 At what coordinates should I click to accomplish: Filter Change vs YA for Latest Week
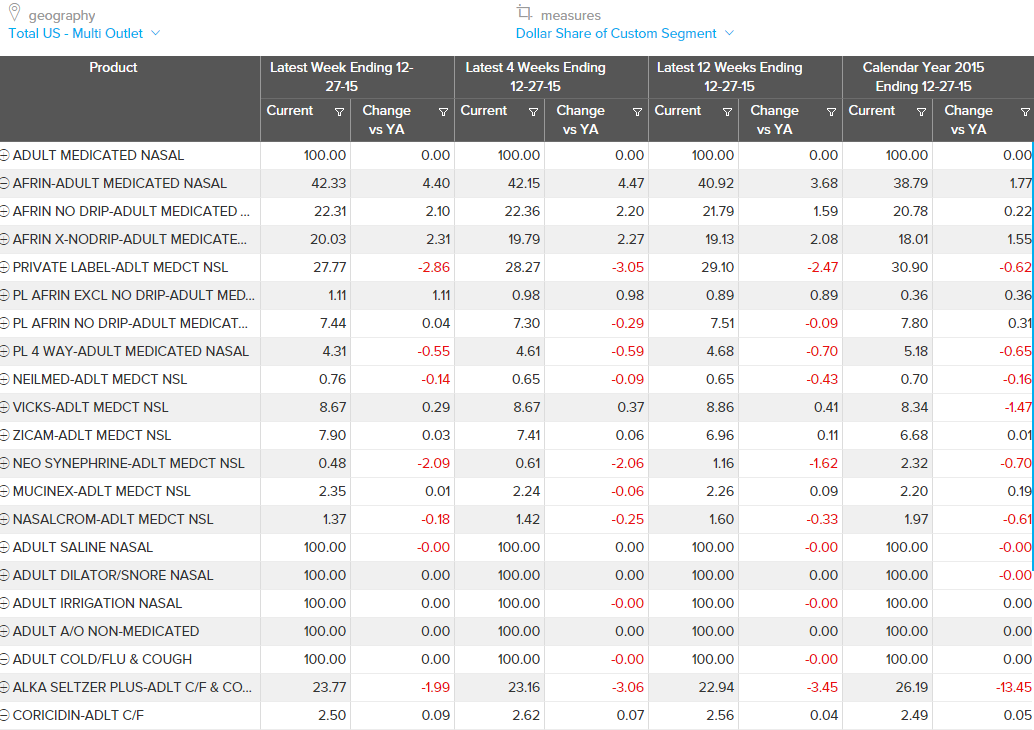point(443,112)
